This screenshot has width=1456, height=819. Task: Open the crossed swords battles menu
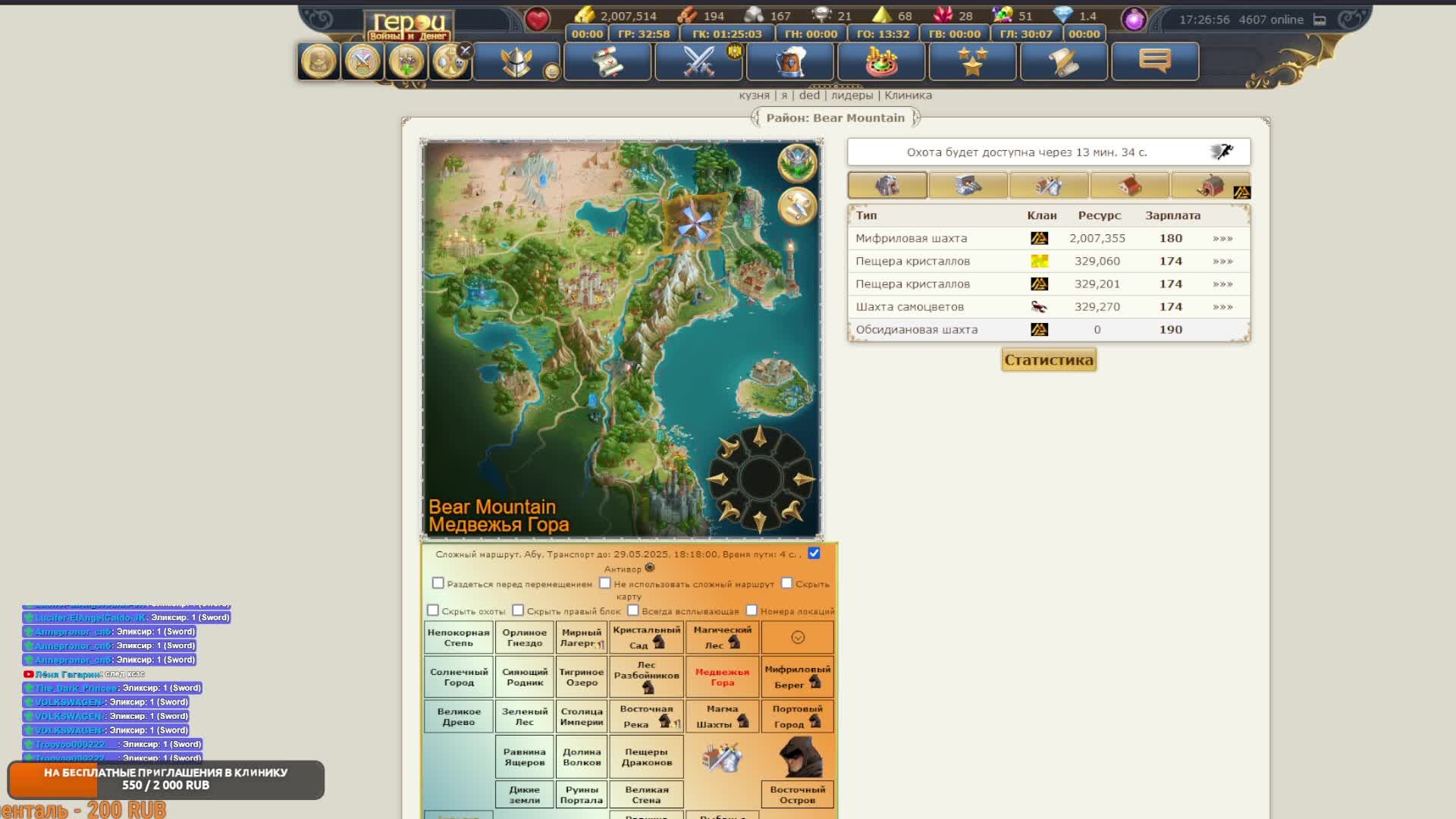[698, 61]
